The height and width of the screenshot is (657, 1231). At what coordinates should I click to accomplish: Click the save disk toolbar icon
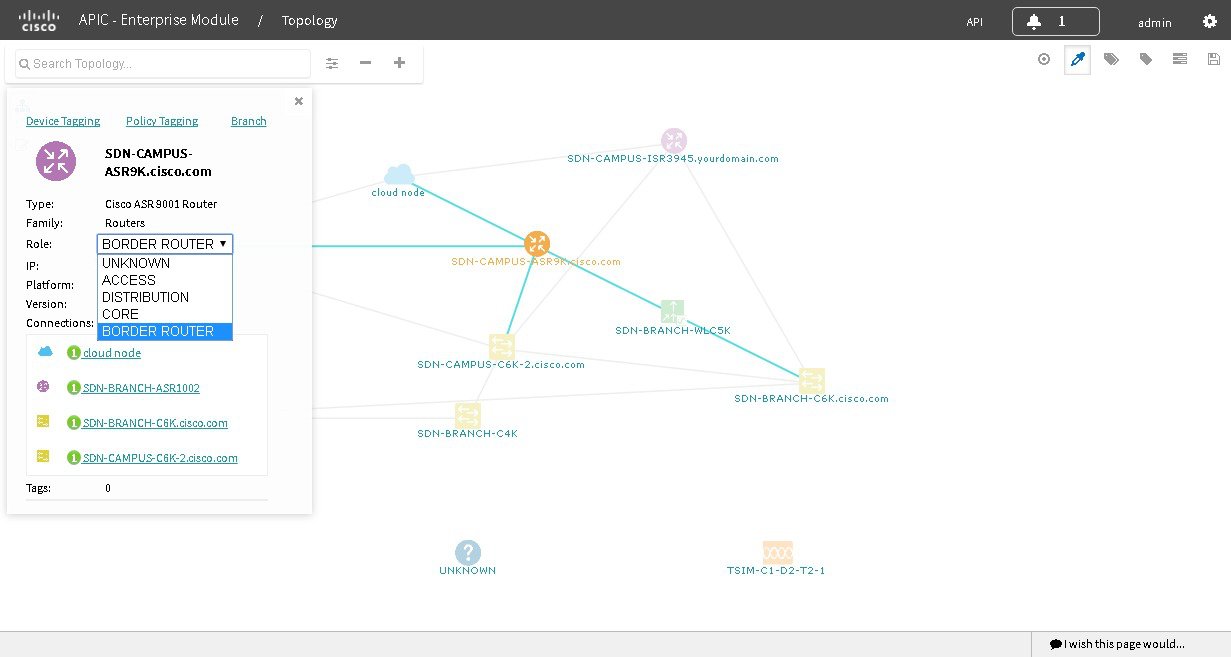1214,59
